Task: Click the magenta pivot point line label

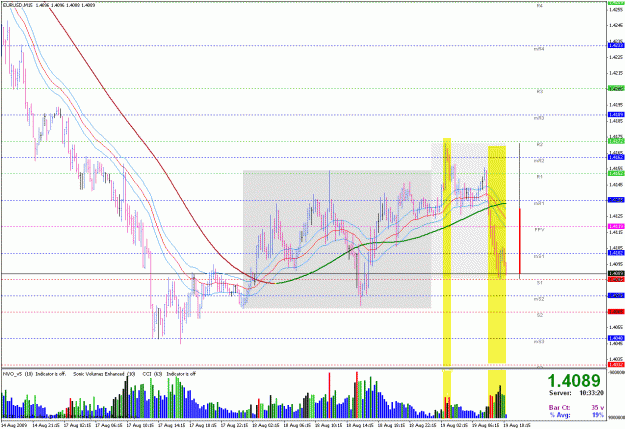Action: pos(539,230)
